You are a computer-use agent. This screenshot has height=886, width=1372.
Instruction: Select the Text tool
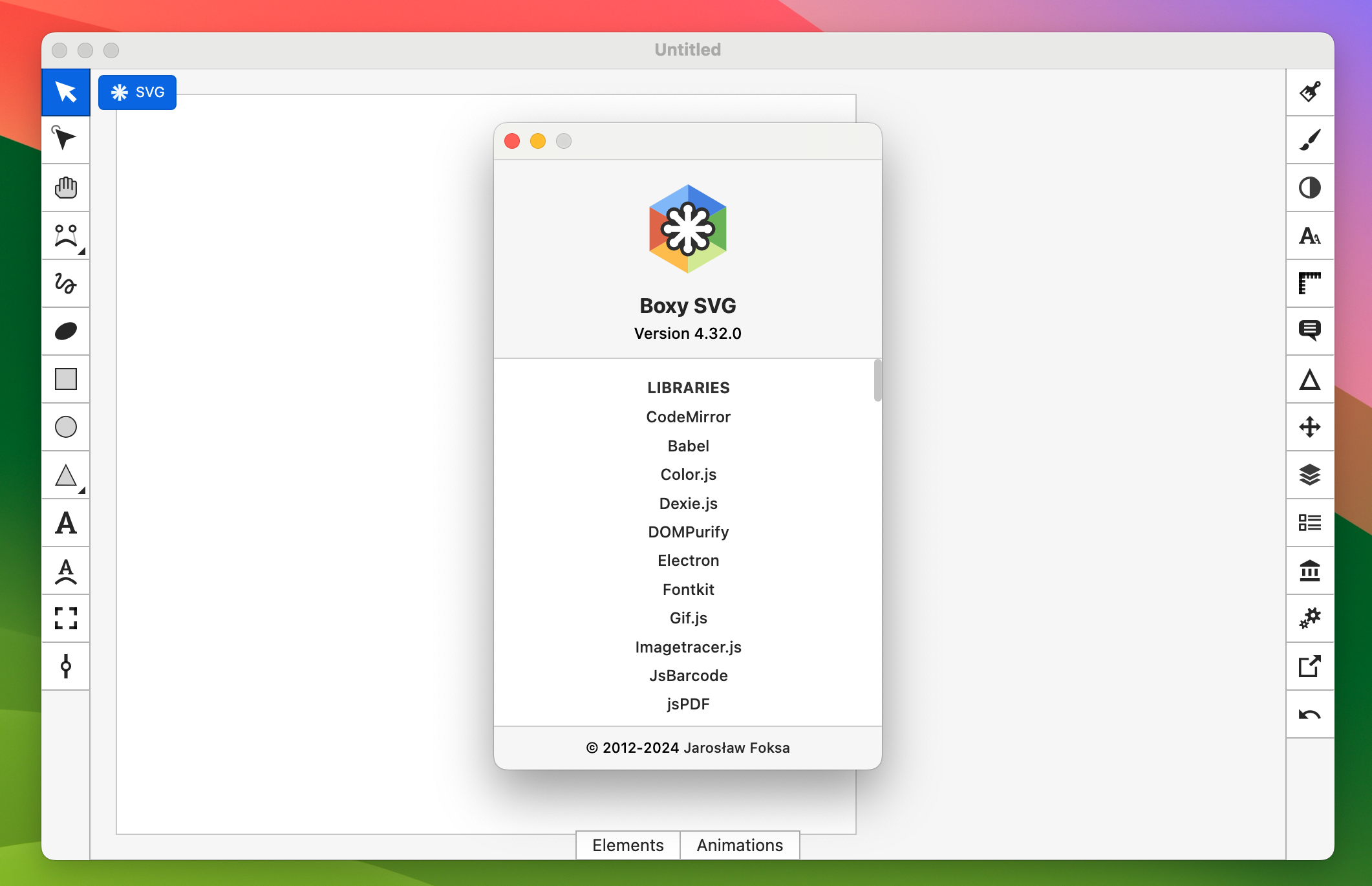click(x=65, y=523)
